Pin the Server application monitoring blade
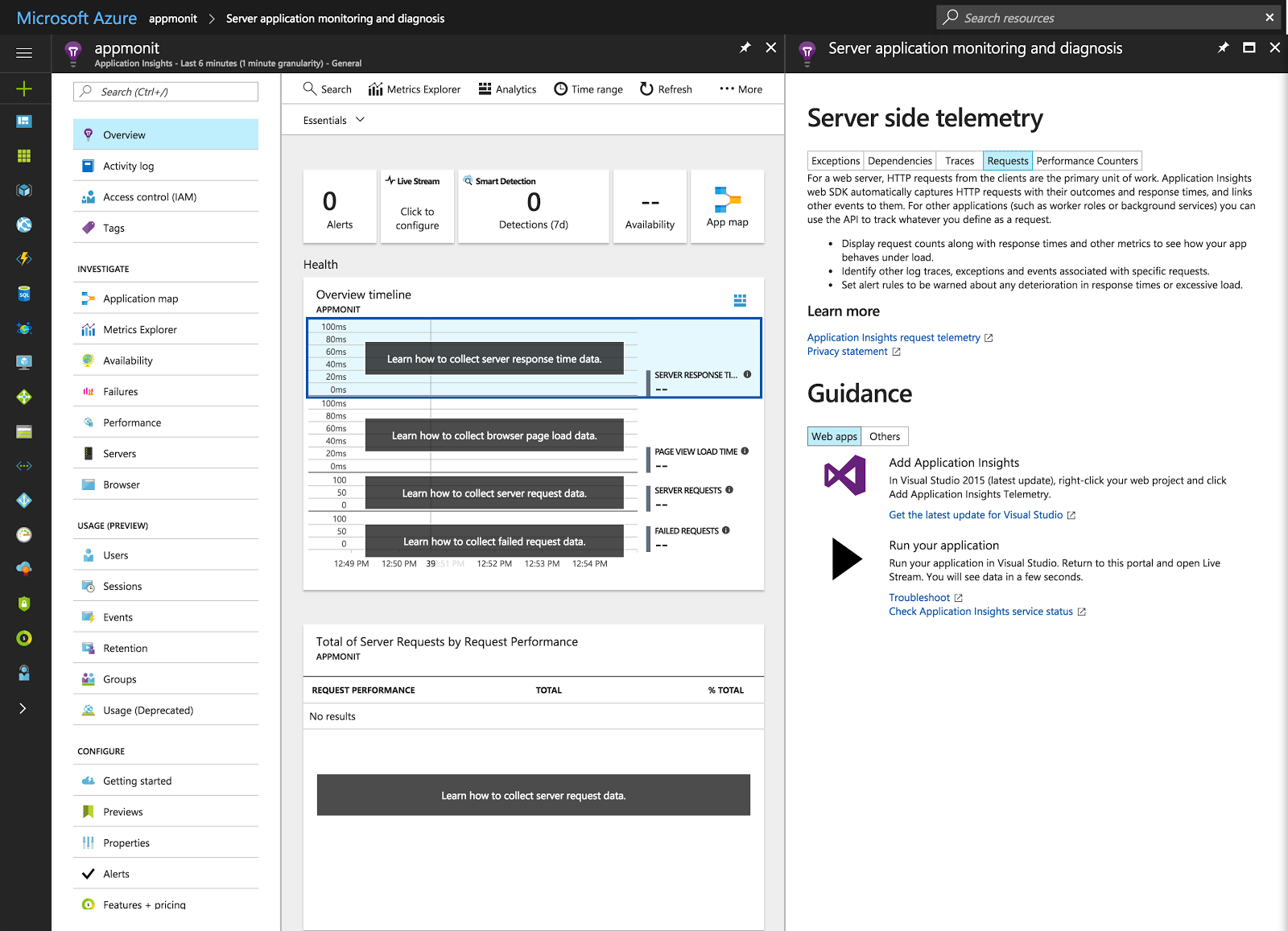Image resolution: width=1288 pixels, height=931 pixels. click(x=1223, y=48)
